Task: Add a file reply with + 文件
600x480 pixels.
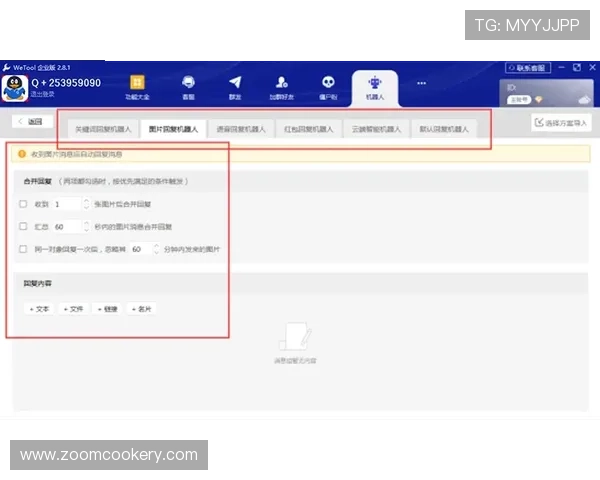Action: (x=73, y=309)
